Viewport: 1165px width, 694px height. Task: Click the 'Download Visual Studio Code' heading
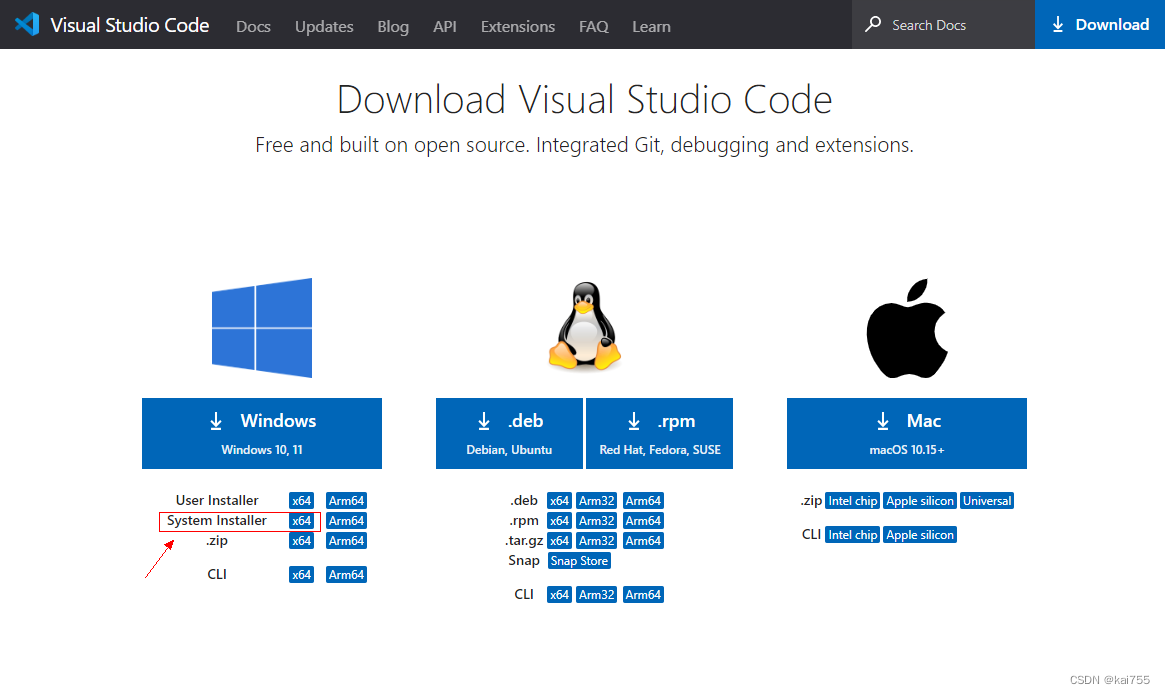585,100
